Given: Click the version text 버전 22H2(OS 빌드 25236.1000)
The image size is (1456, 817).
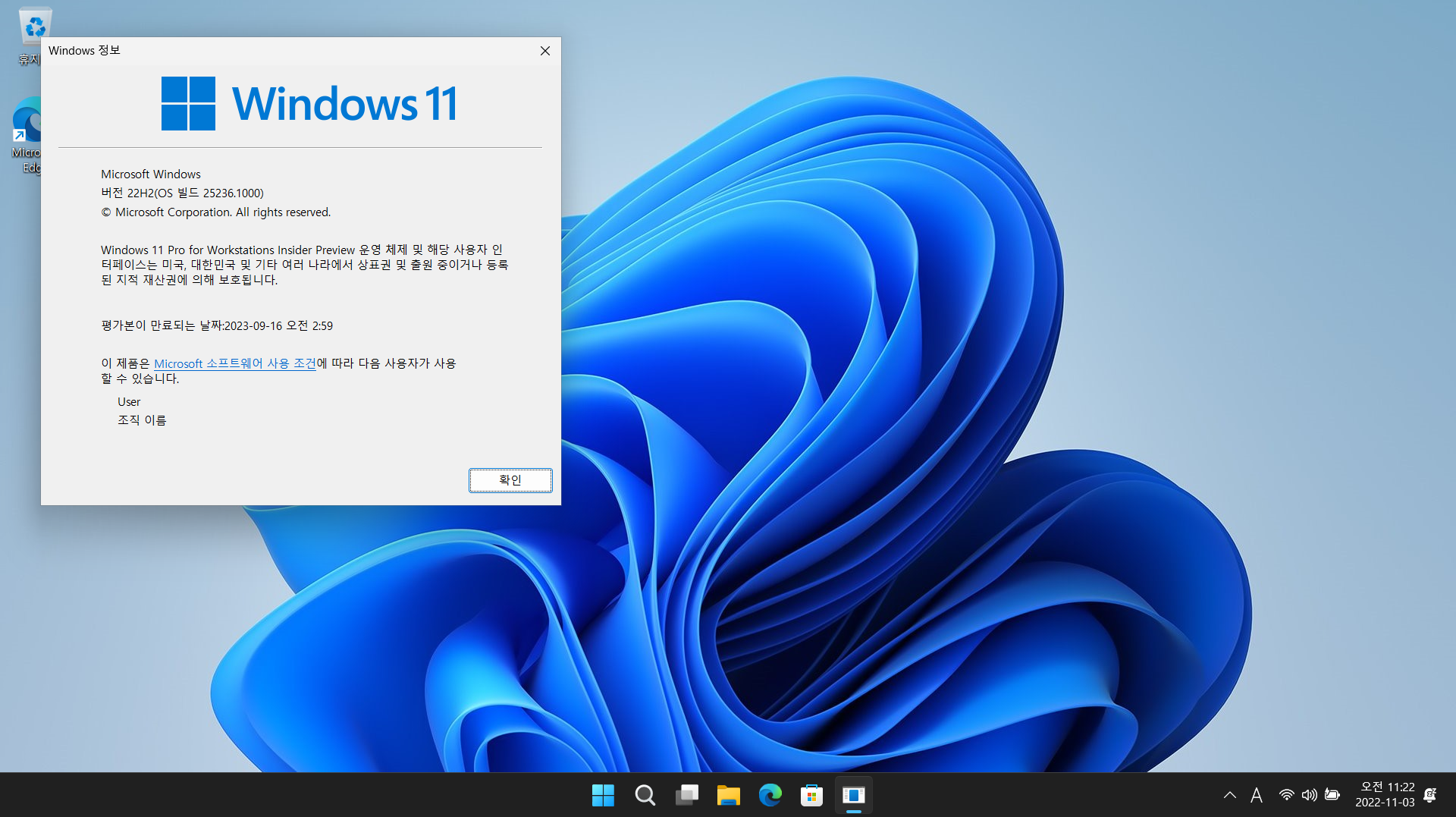Looking at the screenshot, I should coord(182,193).
